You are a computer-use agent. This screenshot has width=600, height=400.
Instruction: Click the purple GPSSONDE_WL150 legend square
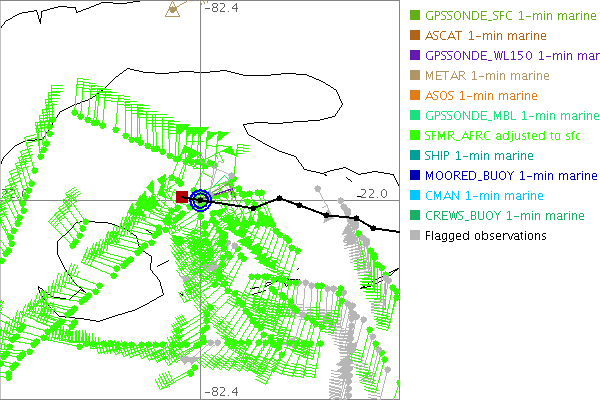(x=415, y=56)
